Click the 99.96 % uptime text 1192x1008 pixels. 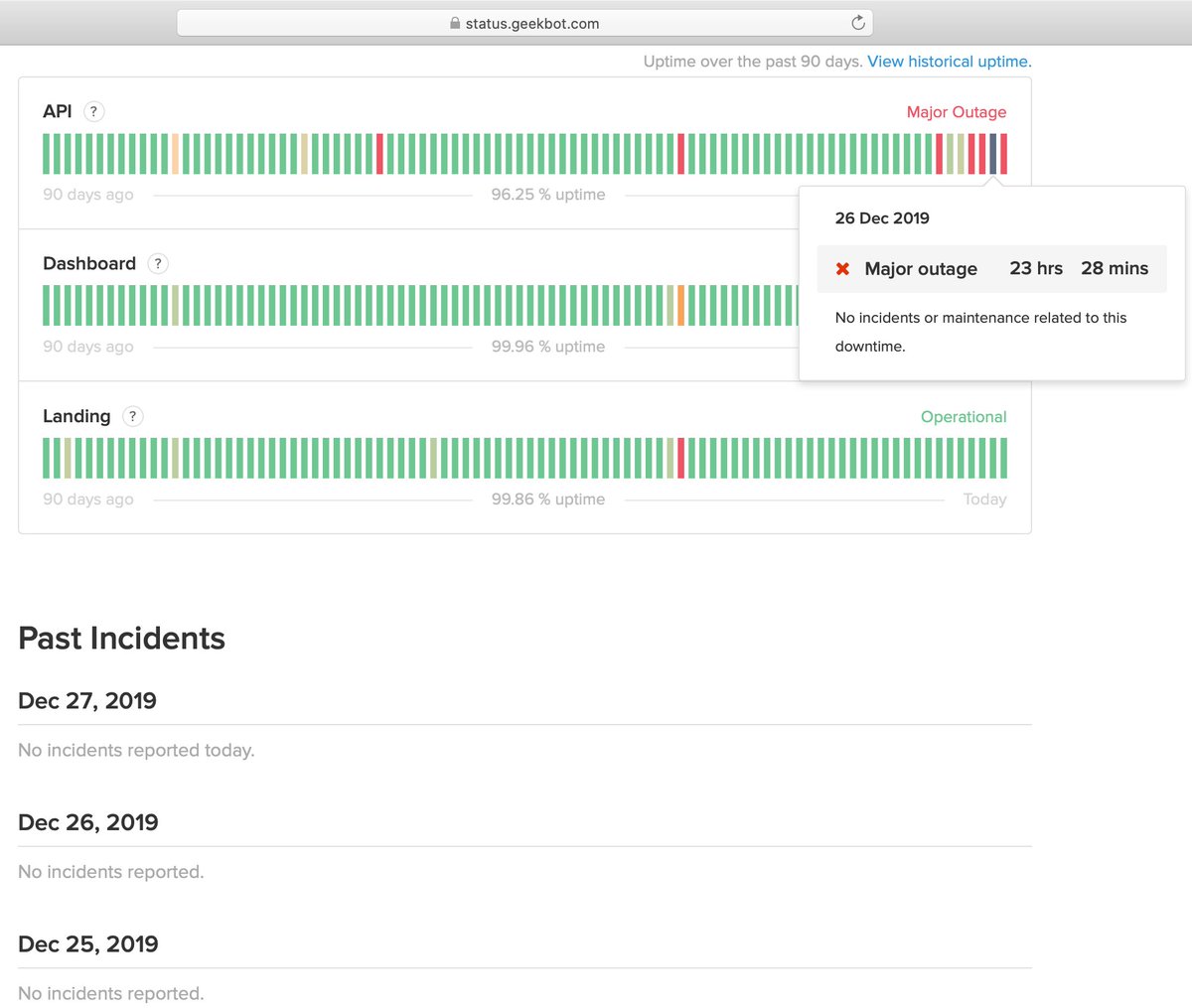548,347
